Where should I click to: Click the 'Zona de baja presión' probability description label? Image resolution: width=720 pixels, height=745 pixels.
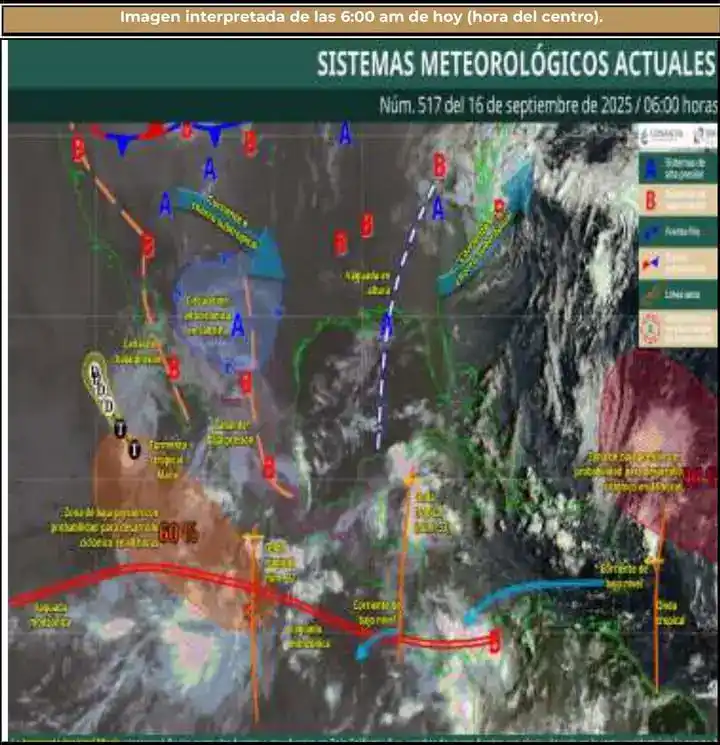[105, 528]
